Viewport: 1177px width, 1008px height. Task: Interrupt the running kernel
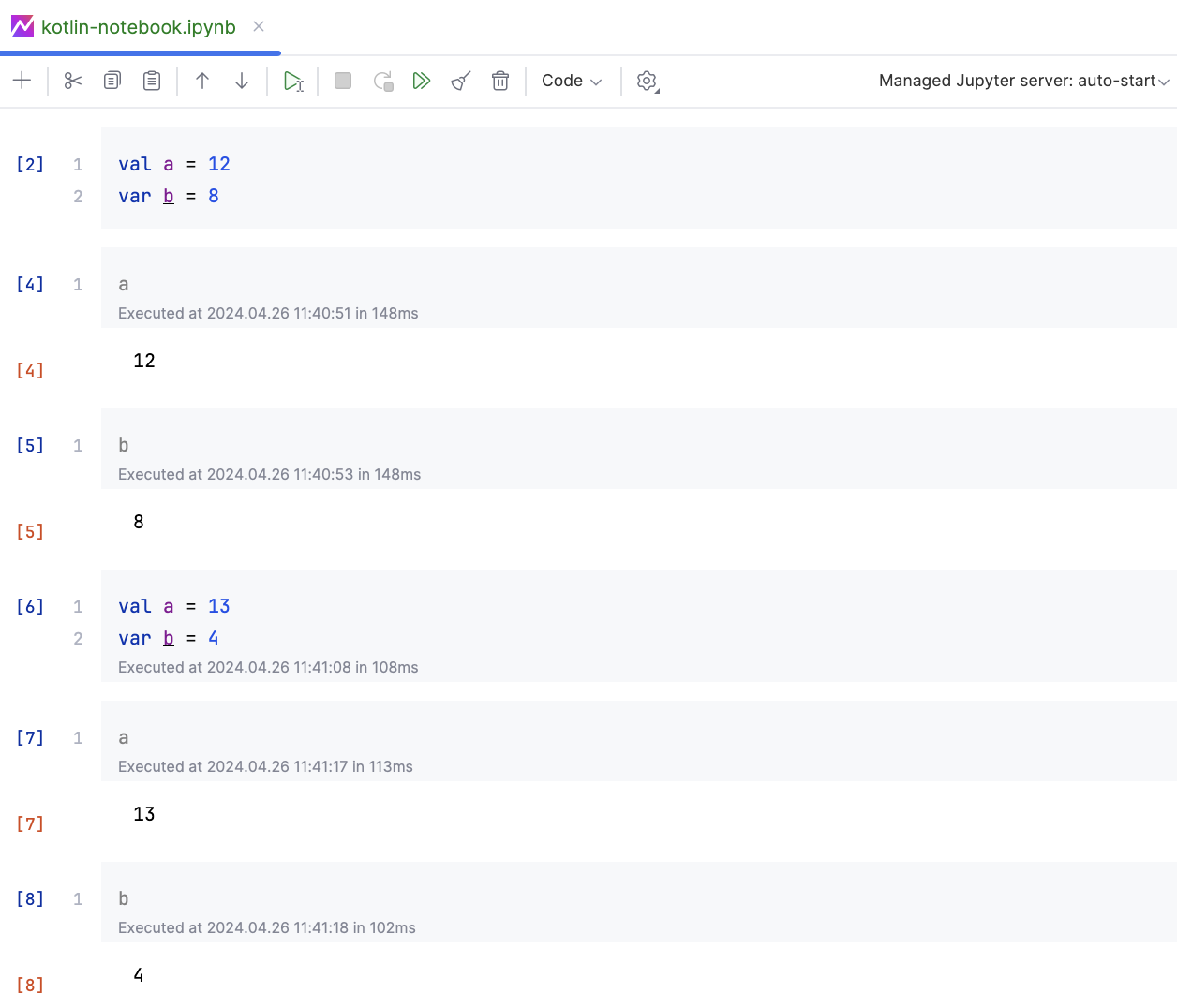coord(342,81)
